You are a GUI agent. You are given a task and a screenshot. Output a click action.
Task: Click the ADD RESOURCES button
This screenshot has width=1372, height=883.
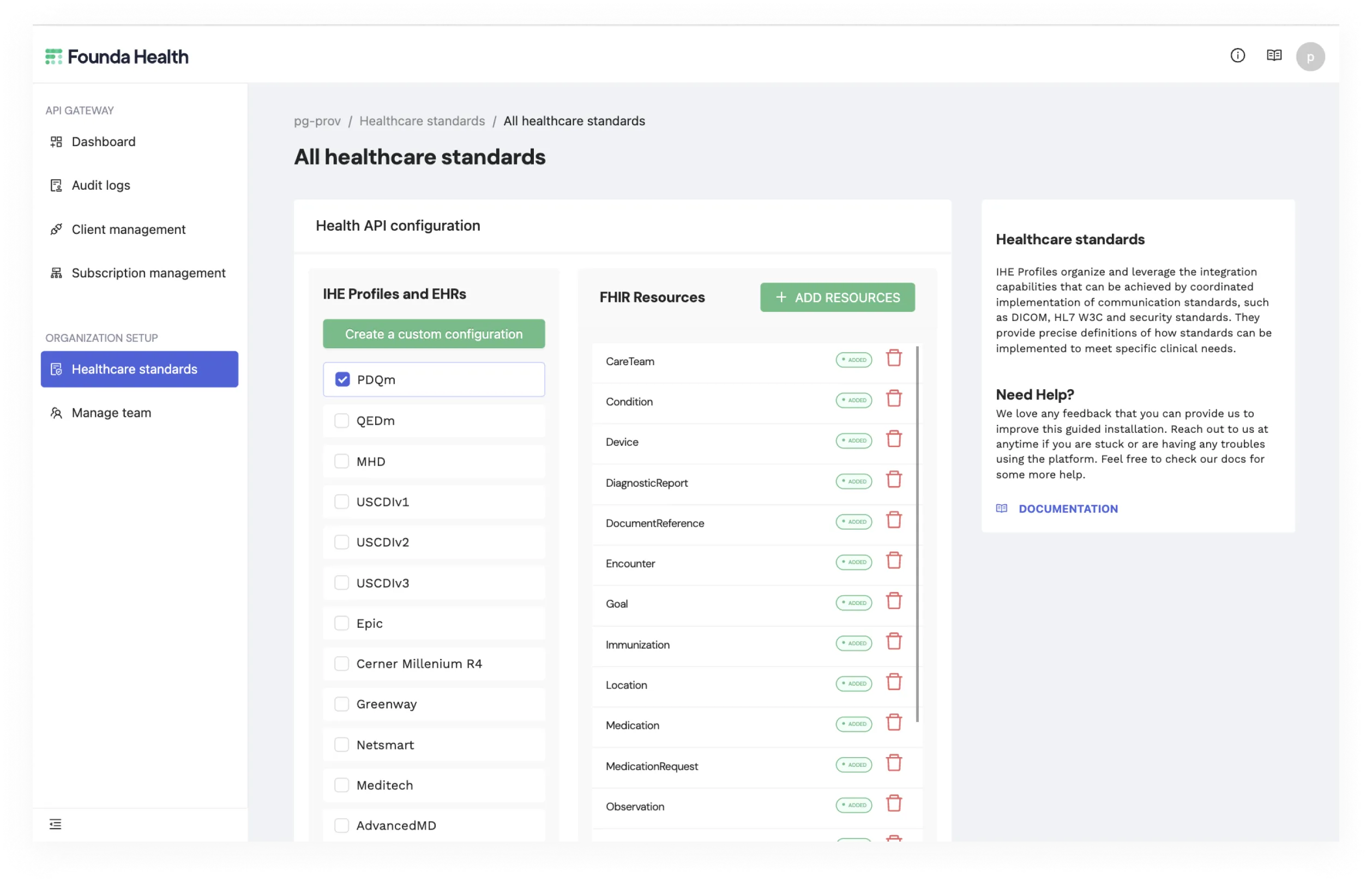[x=838, y=297]
